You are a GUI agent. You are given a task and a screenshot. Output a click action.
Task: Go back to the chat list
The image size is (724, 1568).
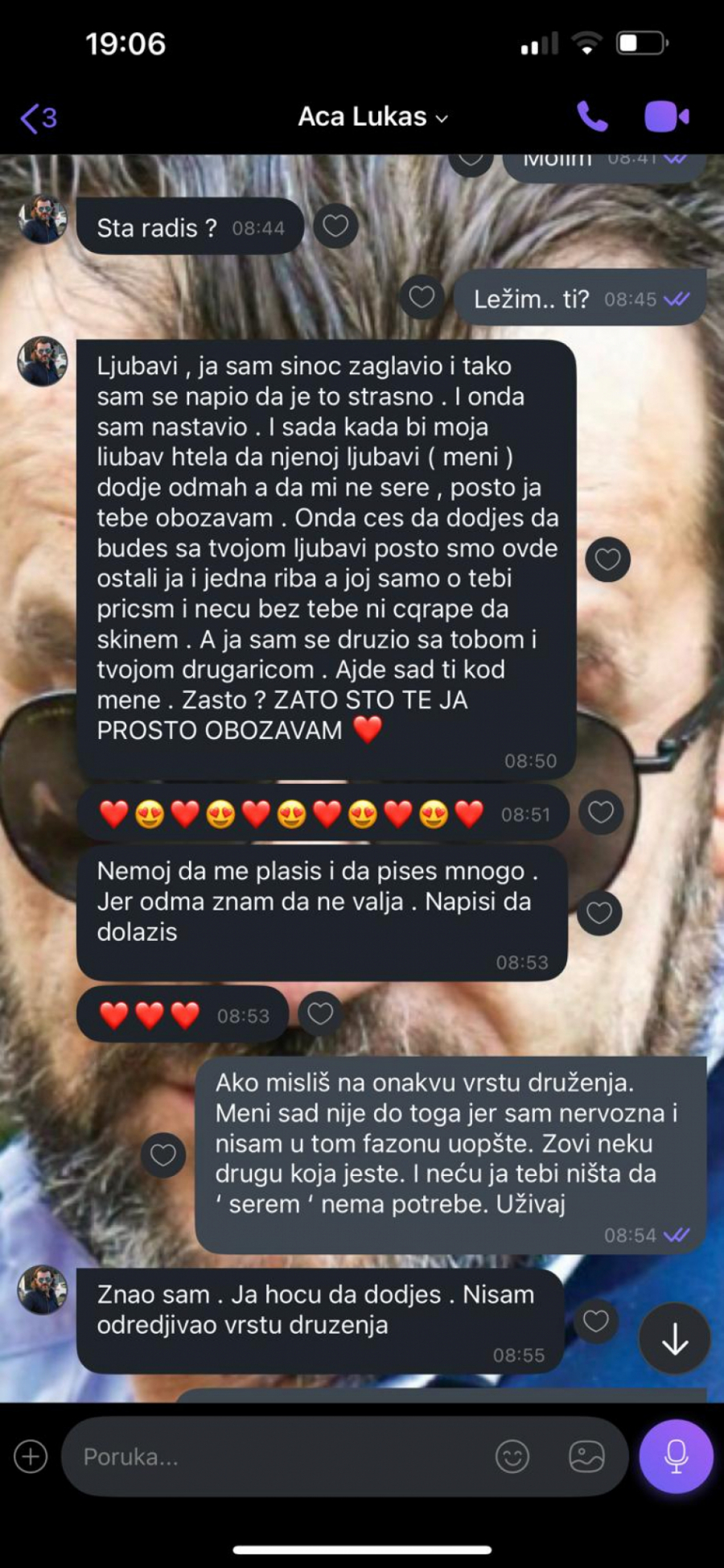39,118
